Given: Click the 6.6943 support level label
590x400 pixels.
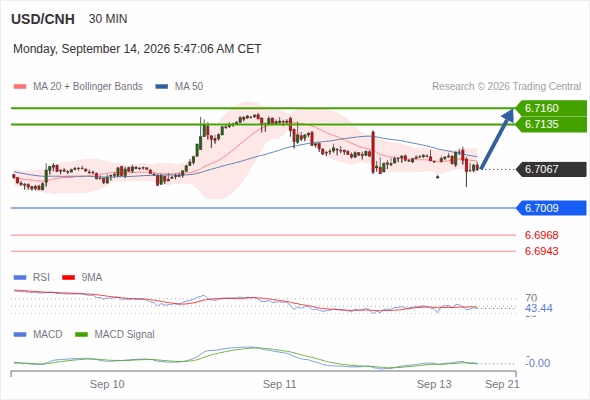Looking at the screenshot, I should (x=541, y=251).
